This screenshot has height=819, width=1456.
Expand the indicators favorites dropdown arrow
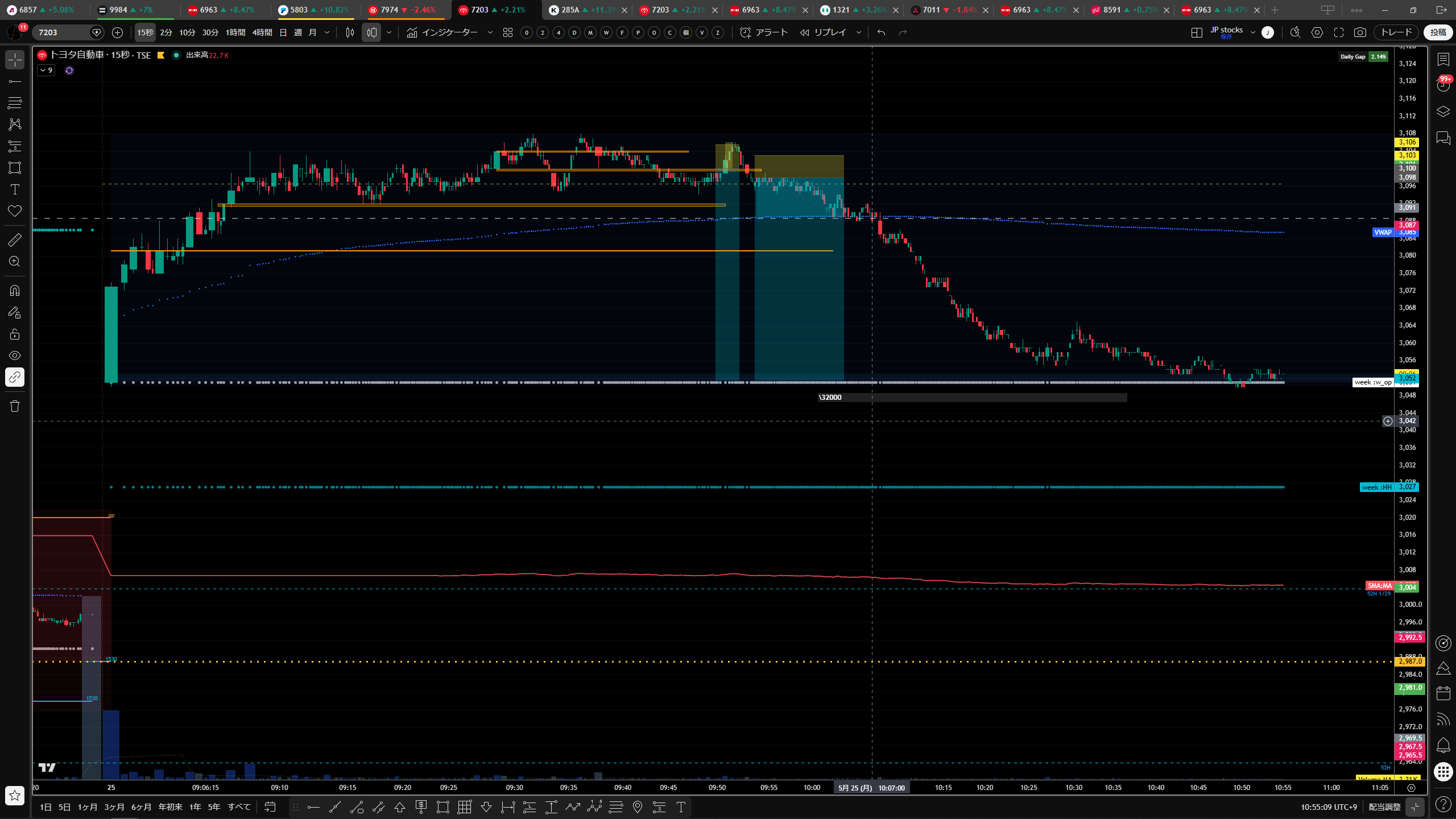pyautogui.click(x=490, y=32)
